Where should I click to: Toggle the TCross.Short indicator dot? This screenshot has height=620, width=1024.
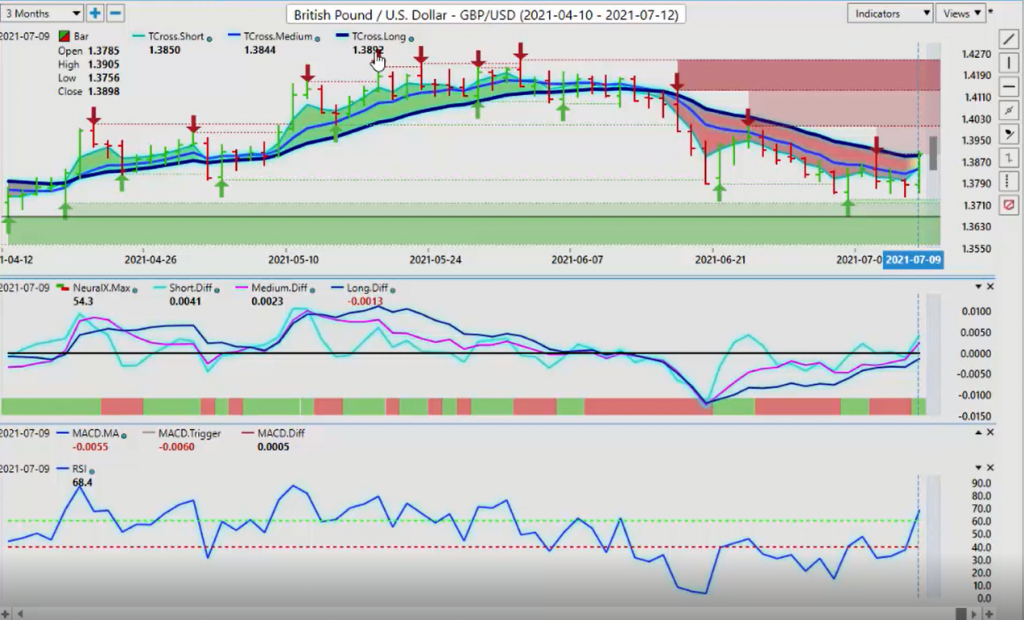tap(210, 39)
